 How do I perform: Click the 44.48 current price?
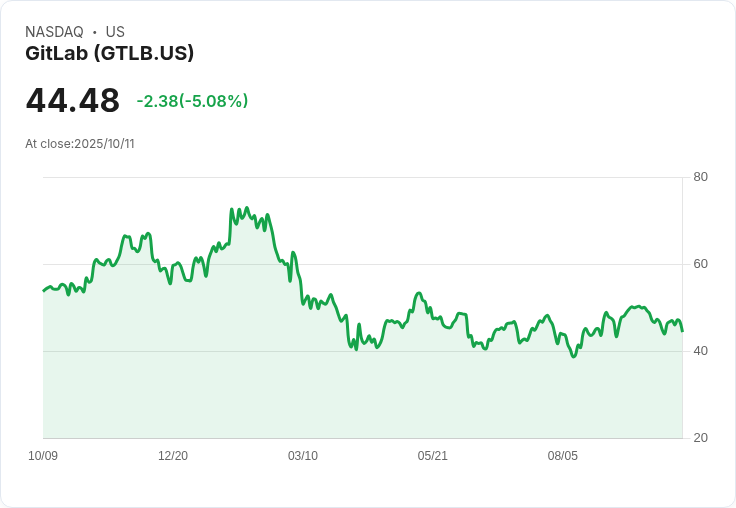(x=73, y=100)
